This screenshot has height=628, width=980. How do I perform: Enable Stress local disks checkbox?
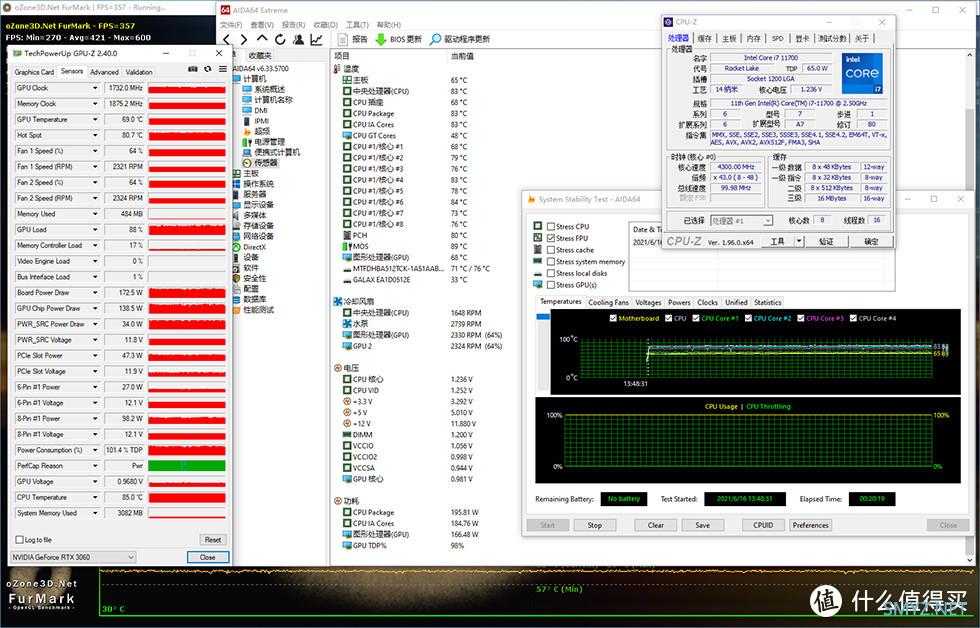(x=551, y=273)
